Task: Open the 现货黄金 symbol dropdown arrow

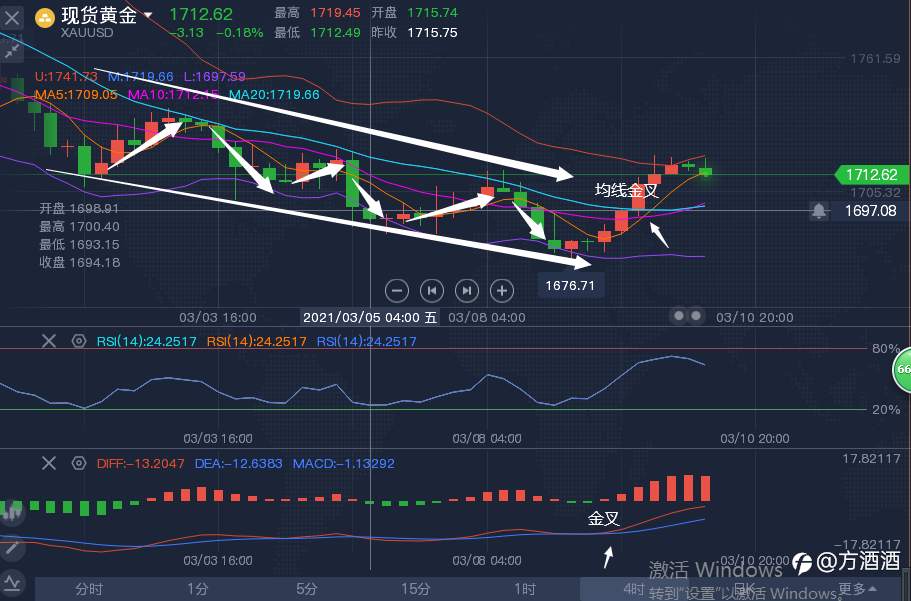Action: tap(148, 15)
